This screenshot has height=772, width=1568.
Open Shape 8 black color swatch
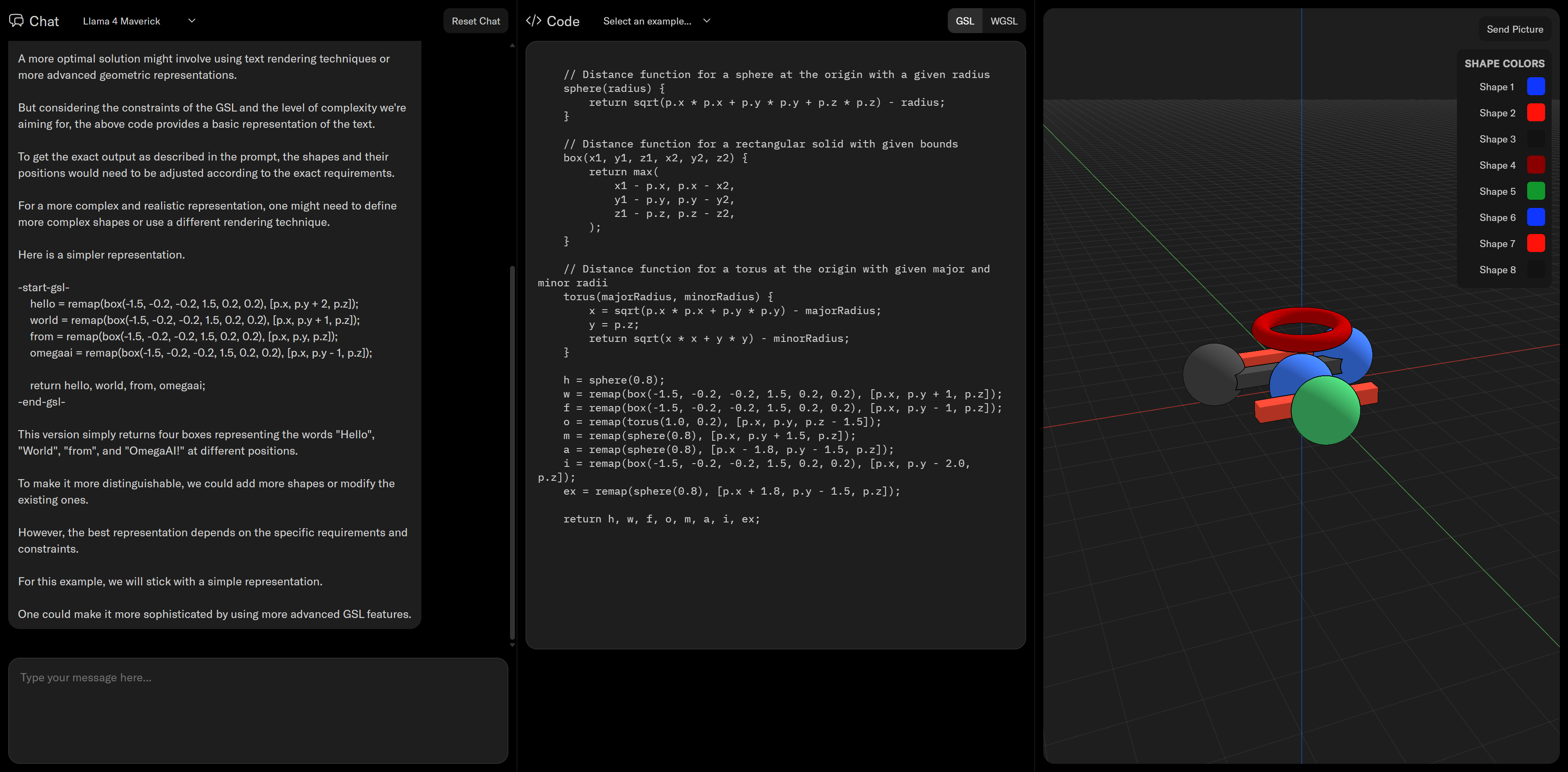click(x=1535, y=270)
